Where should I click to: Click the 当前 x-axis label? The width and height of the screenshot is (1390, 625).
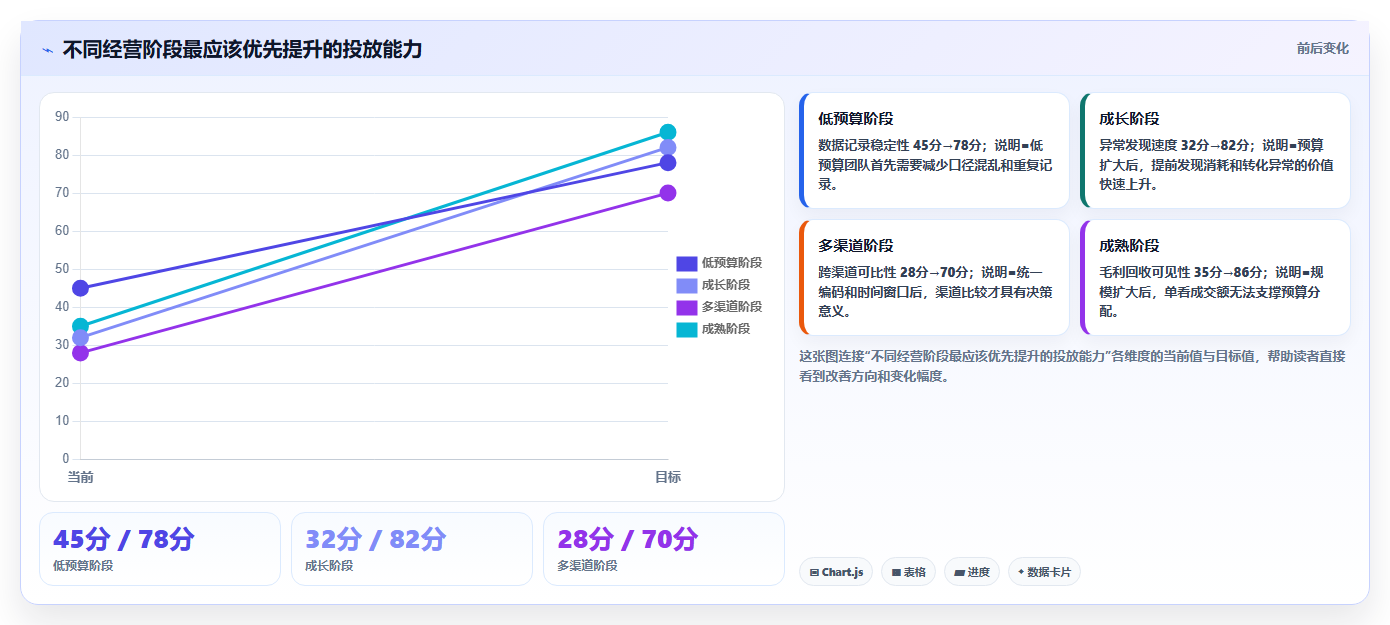click(80, 477)
